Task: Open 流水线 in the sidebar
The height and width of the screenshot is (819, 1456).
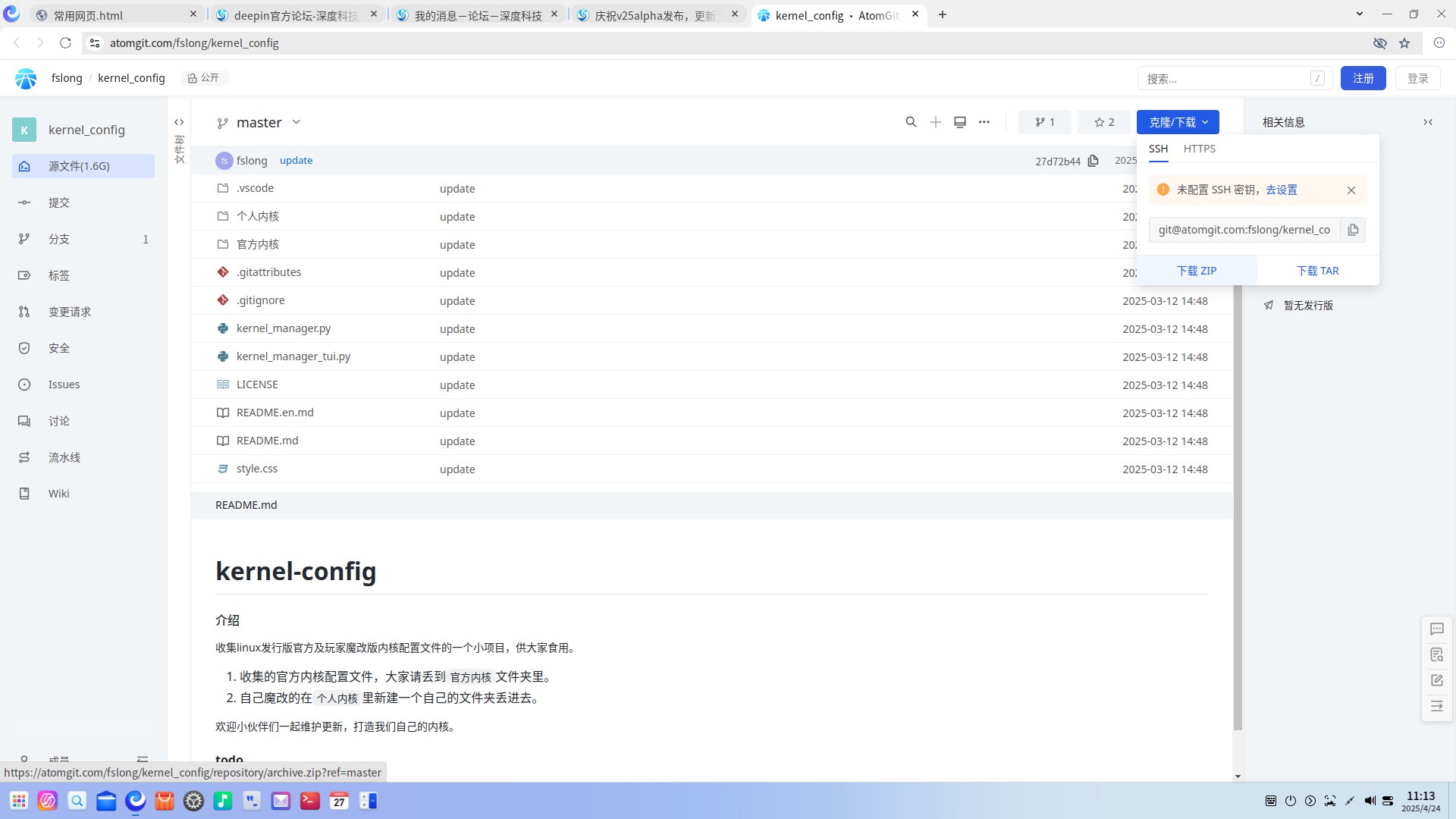Action: [x=83, y=457]
